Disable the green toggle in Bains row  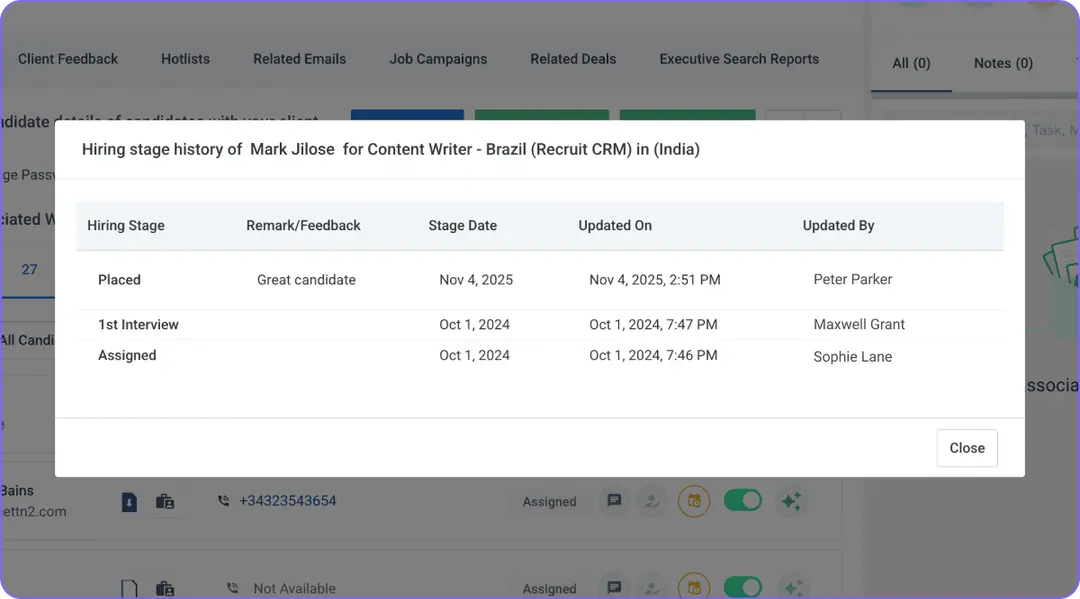[x=743, y=501]
